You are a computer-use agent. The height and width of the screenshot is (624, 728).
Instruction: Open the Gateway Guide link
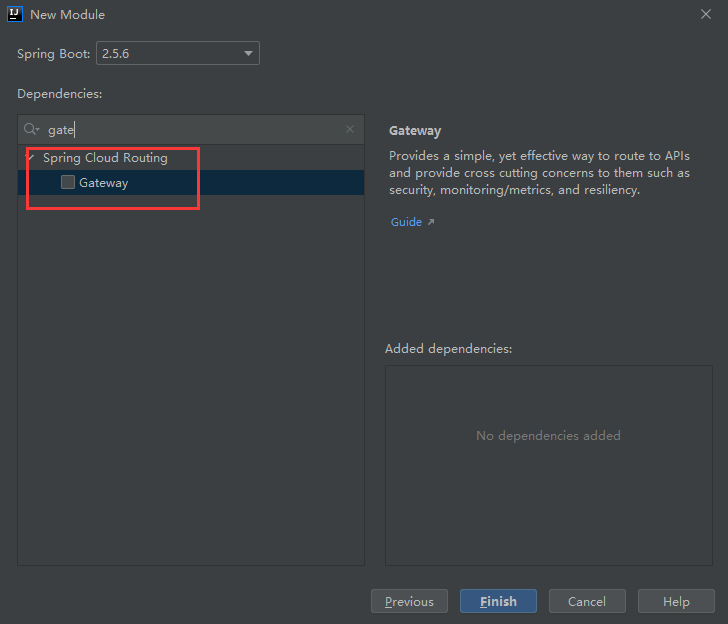(x=406, y=222)
